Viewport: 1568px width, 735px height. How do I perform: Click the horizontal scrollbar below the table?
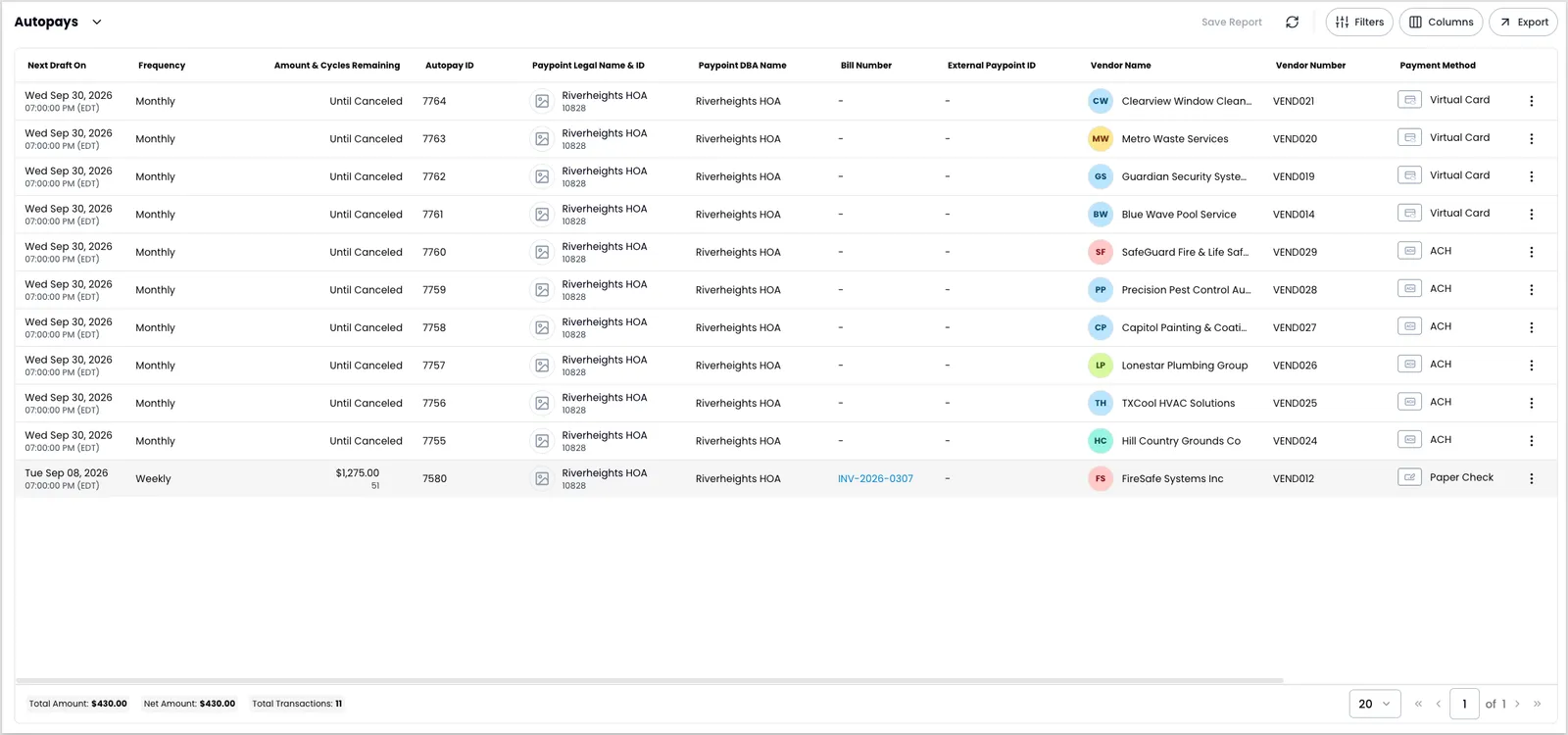click(650, 680)
